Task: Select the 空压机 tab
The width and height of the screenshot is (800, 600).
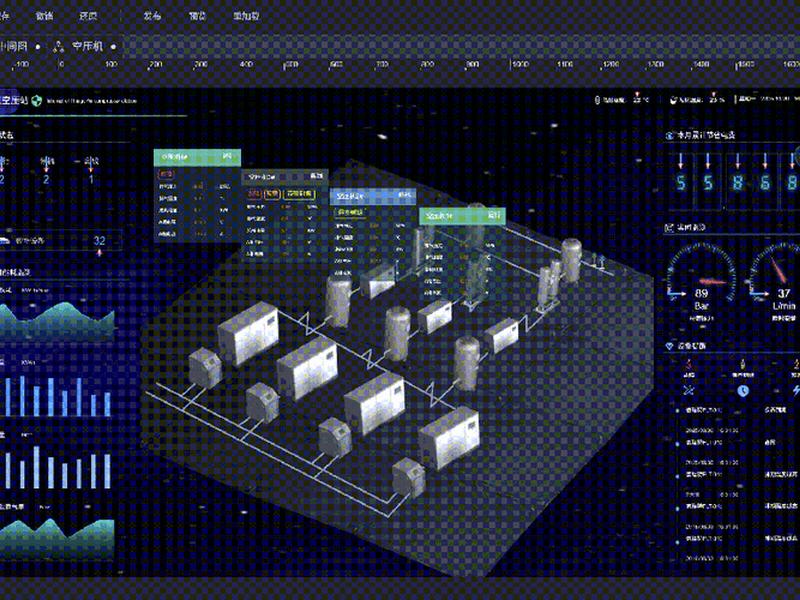Action: pyautogui.click(x=87, y=46)
